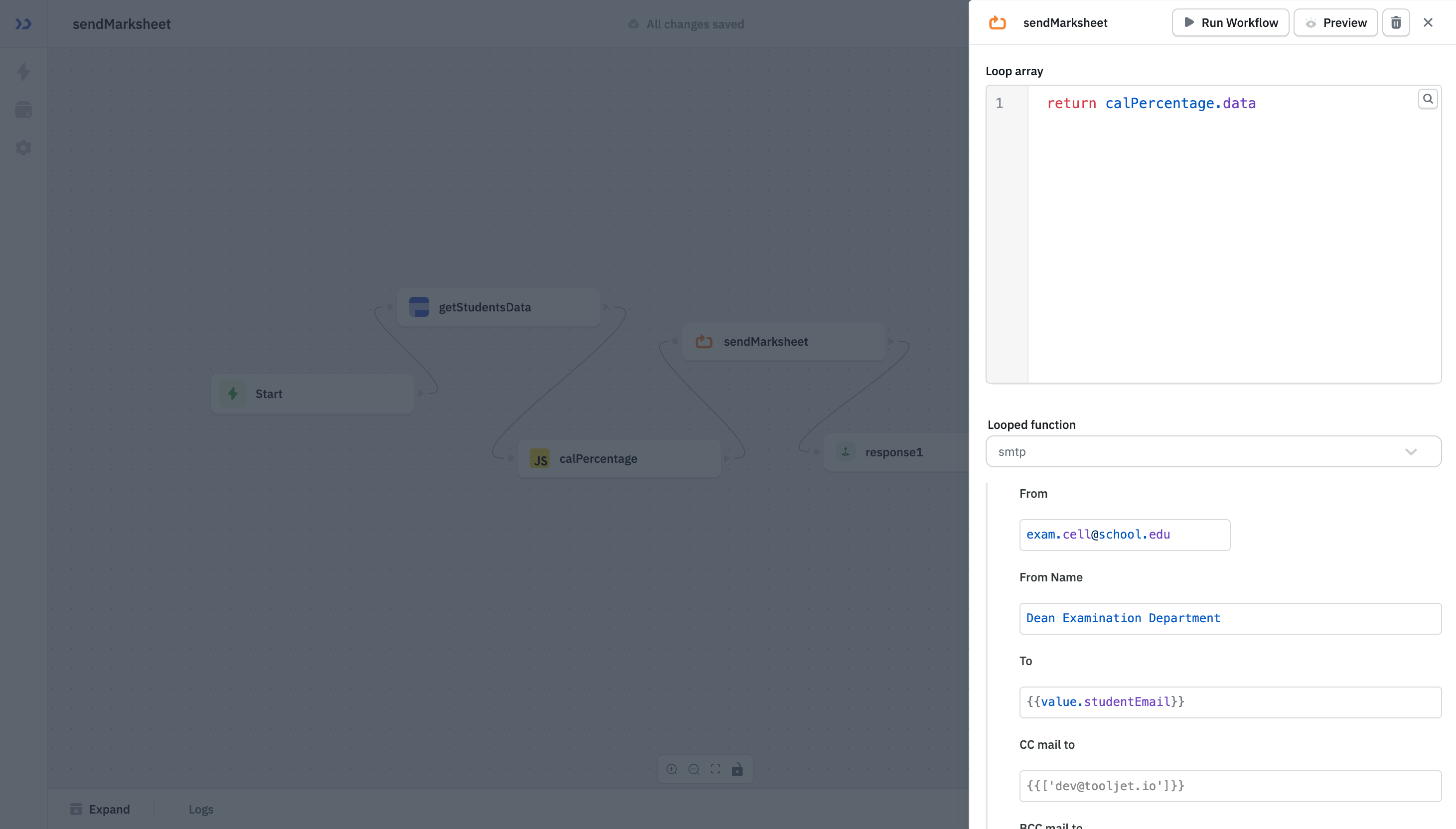Open workflow settings via the gear icon
Viewport: 1456px width, 829px height.
(23, 147)
